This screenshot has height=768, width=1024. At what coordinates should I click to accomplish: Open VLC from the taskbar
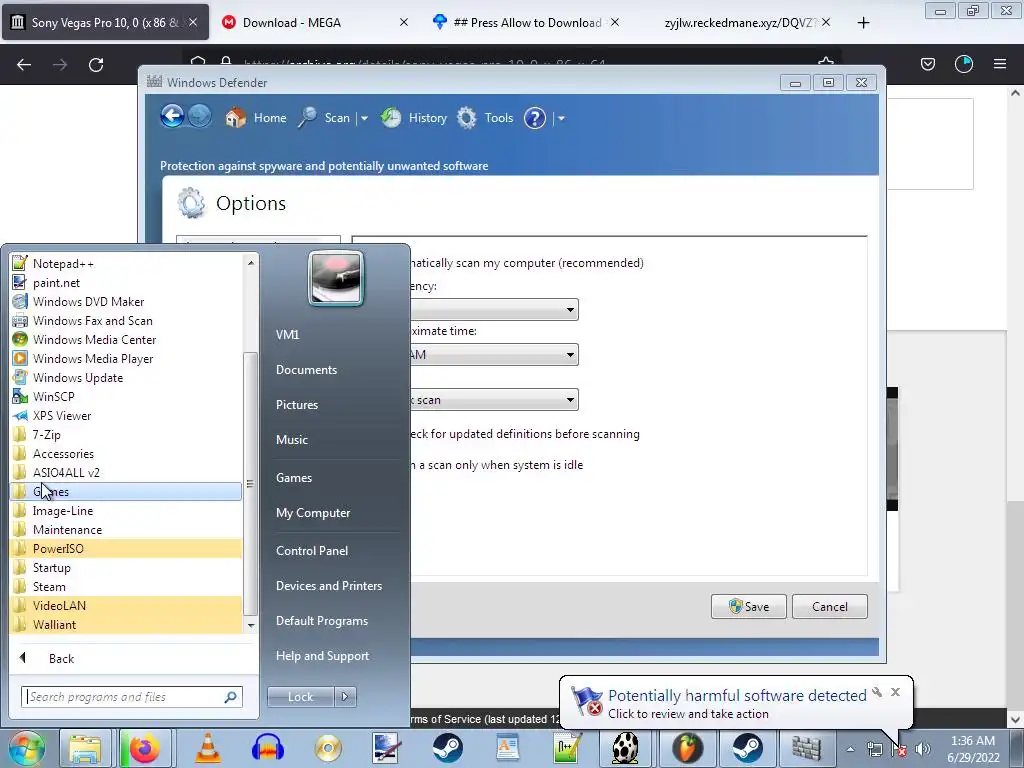point(208,748)
